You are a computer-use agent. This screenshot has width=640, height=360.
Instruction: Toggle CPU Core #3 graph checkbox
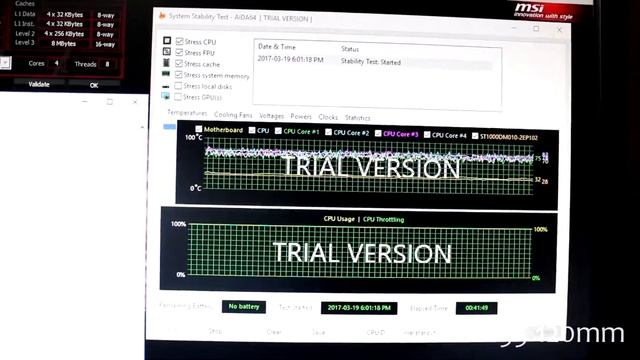tap(378, 133)
